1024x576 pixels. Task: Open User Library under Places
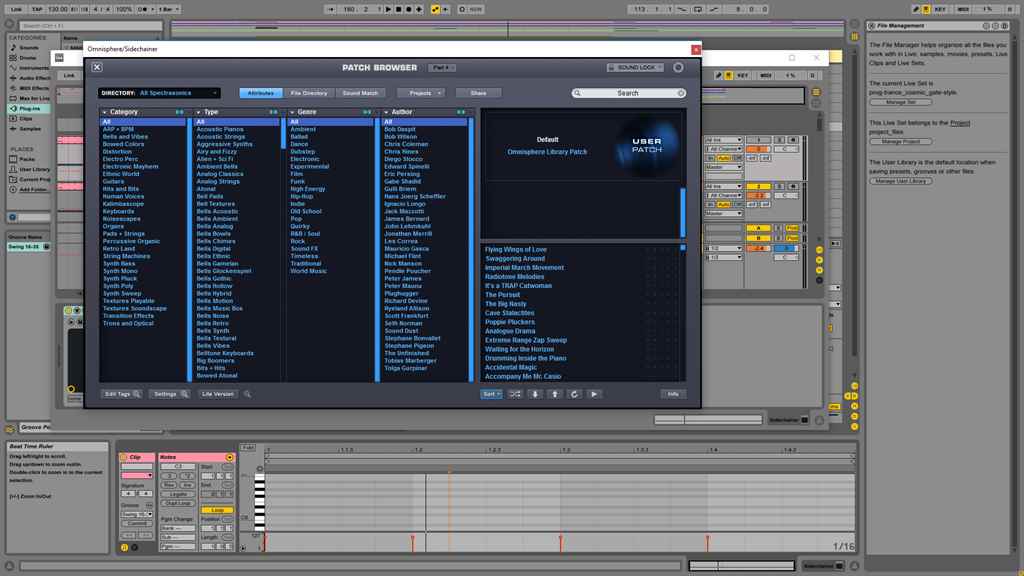click(29, 169)
